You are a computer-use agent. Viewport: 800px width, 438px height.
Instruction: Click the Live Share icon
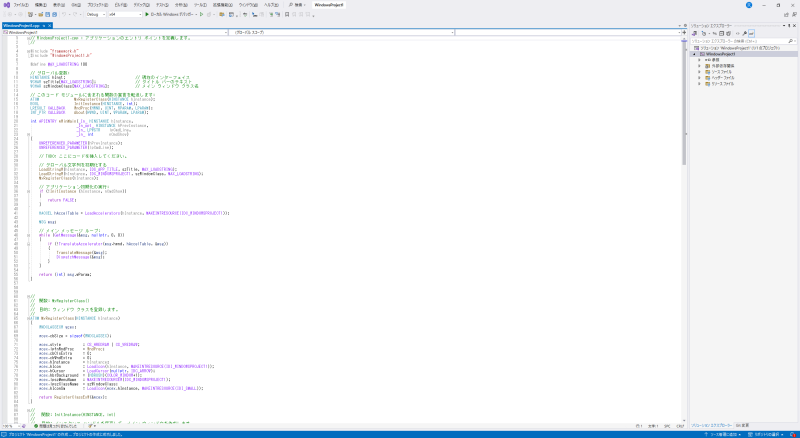coord(786,14)
